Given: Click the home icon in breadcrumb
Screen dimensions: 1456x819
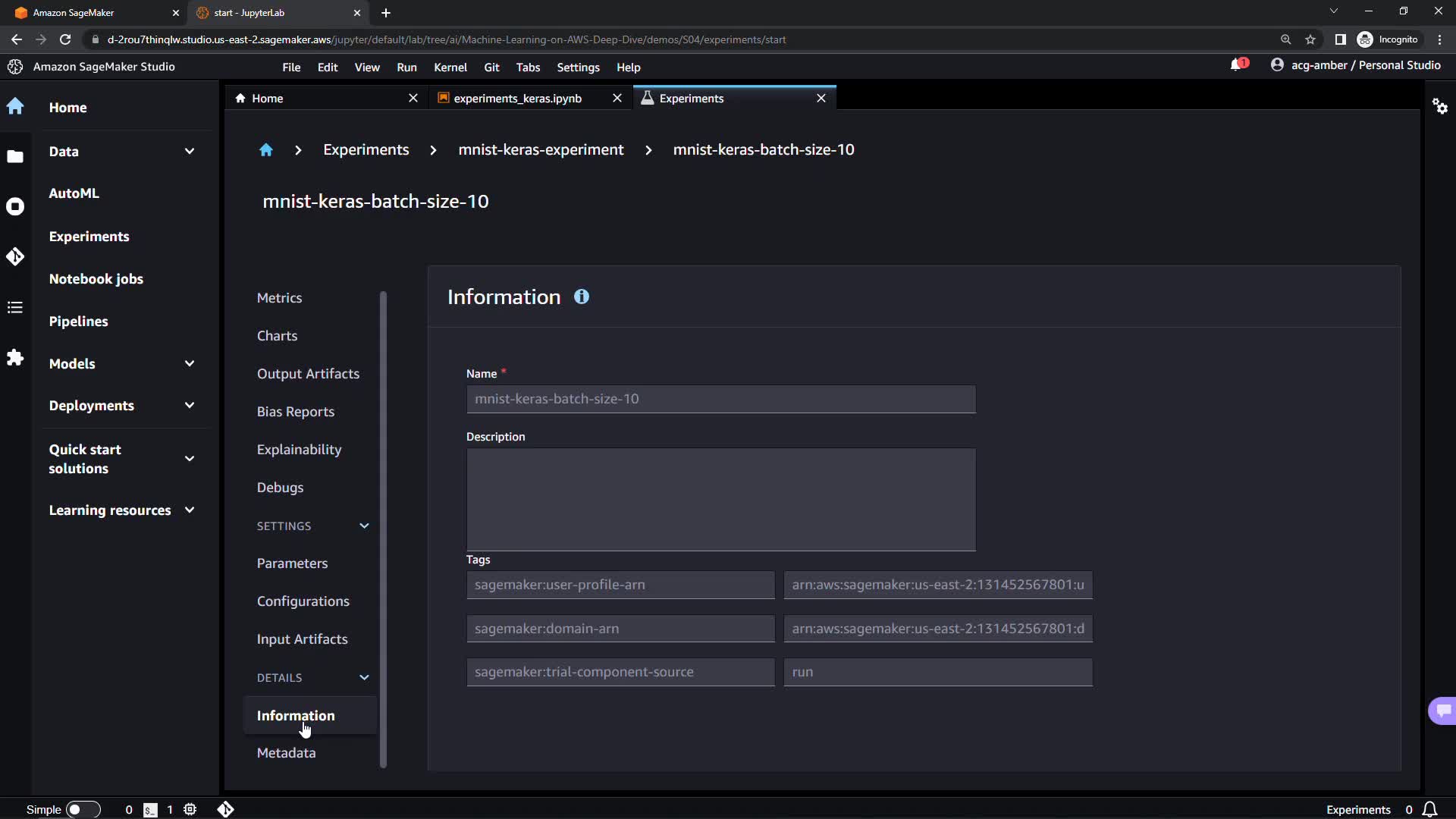Looking at the screenshot, I should (265, 150).
